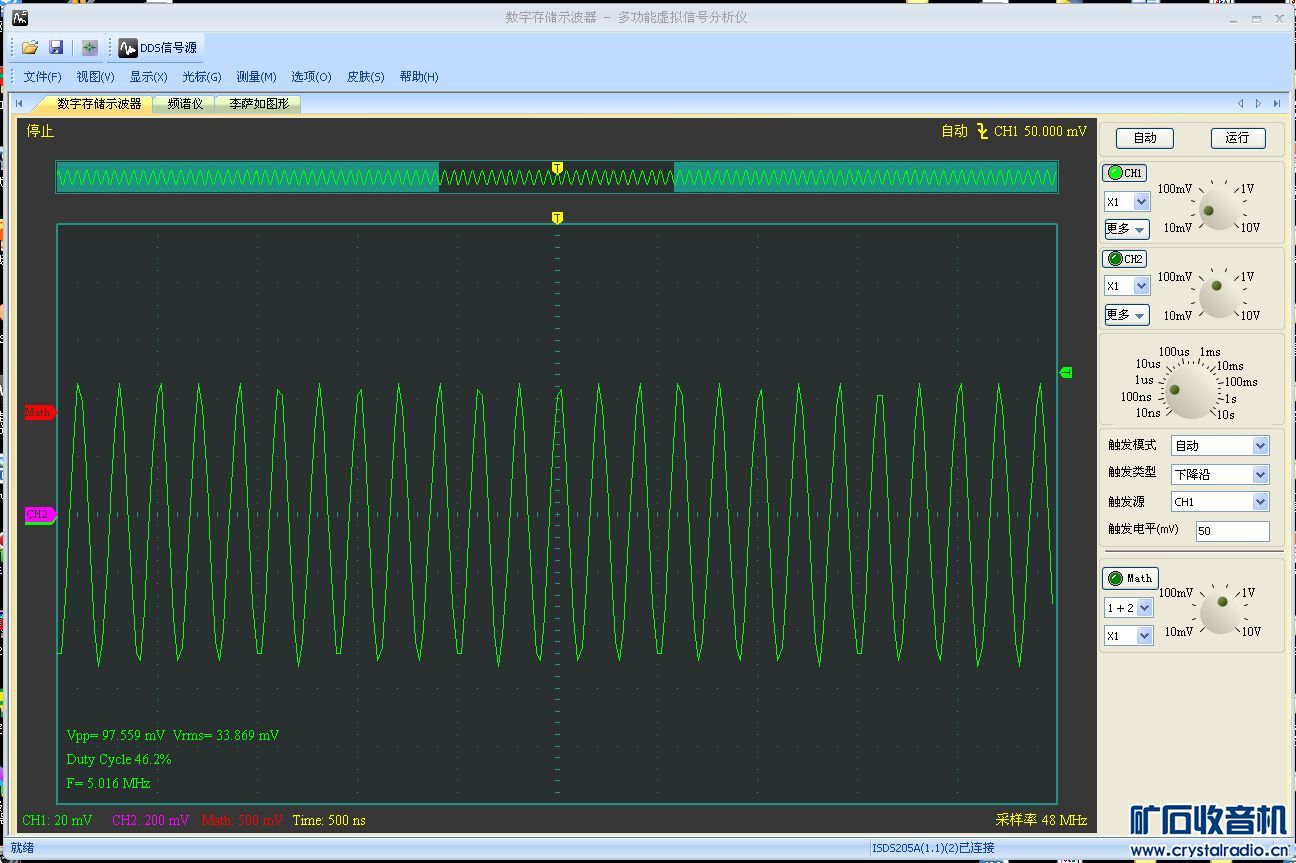The image size is (1296, 863).
Task: Switch to the 频谱仪 tab
Action: click(x=185, y=103)
